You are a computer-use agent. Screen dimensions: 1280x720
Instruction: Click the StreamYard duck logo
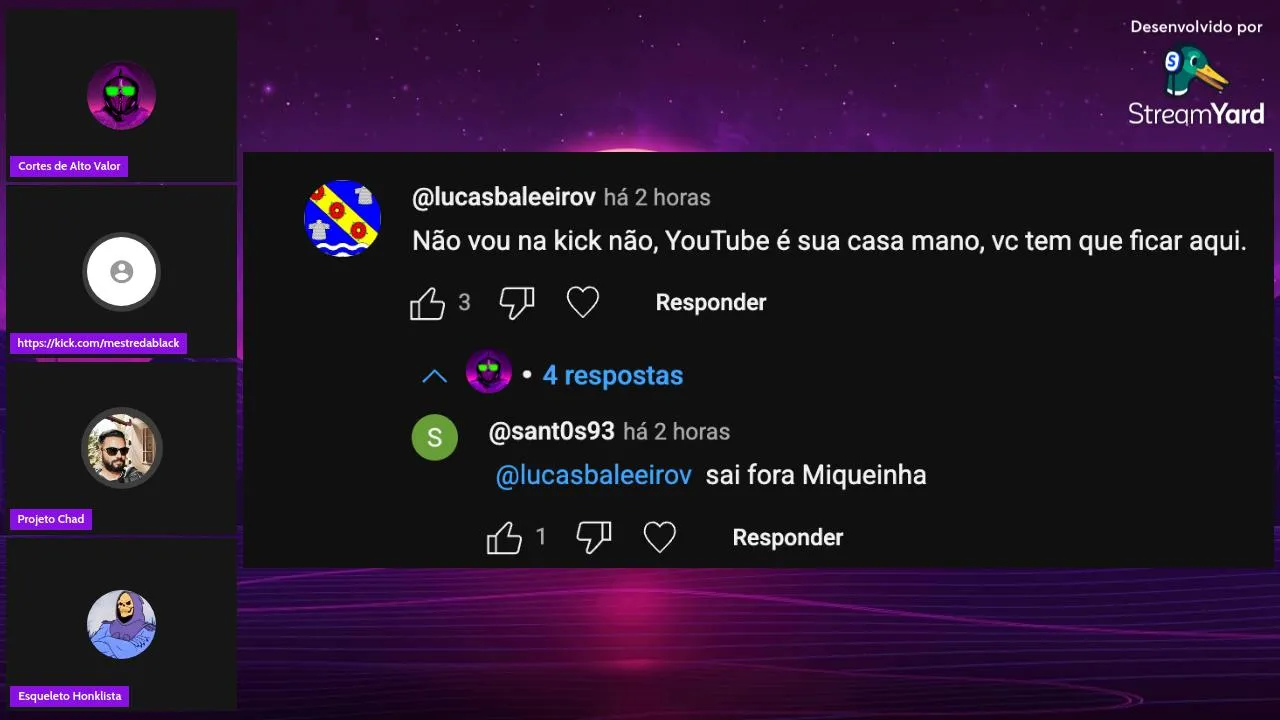[x=1196, y=73]
